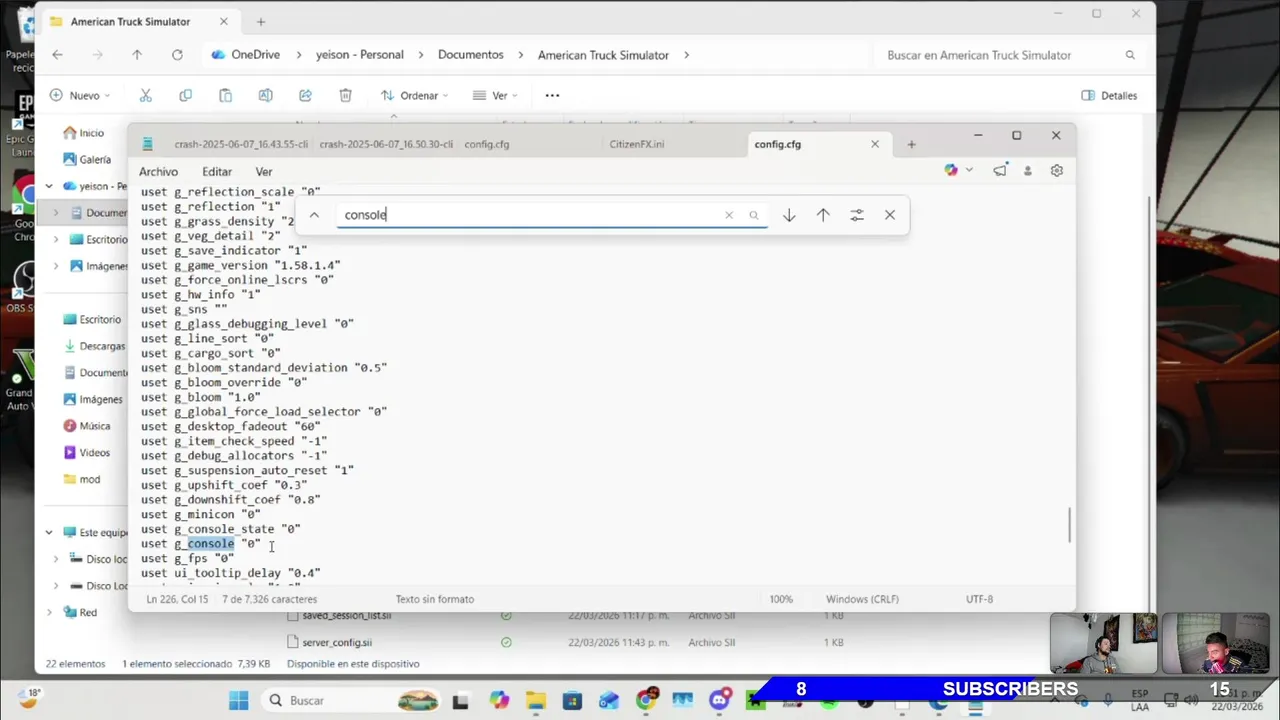1280x720 pixels.
Task: Open the Copilot dropdown arrow in Notepad
Action: 969,171
